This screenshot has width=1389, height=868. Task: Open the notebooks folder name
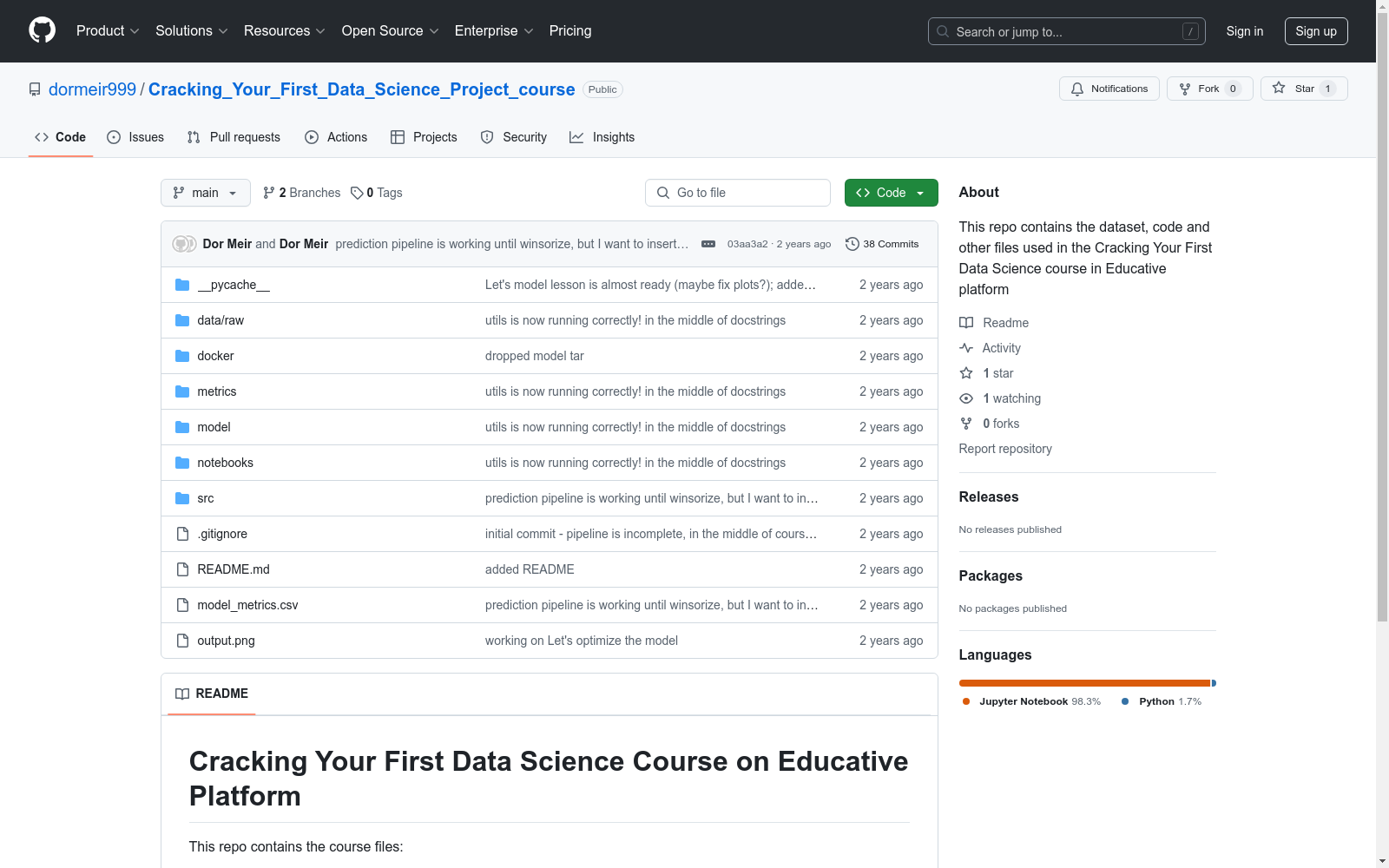click(x=226, y=463)
